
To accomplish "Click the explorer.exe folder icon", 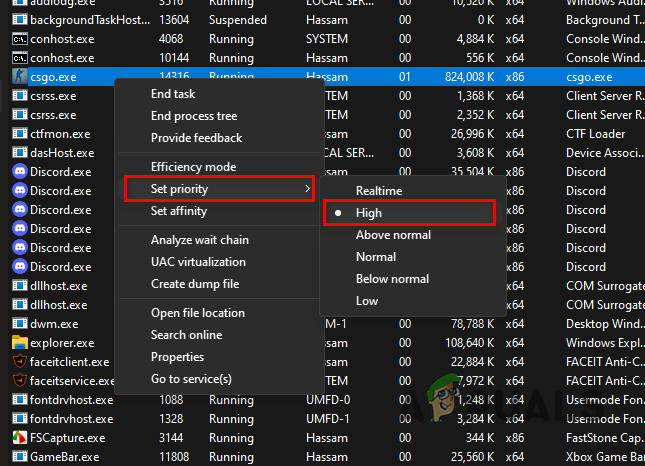I will pyautogui.click(x=20, y=343).
